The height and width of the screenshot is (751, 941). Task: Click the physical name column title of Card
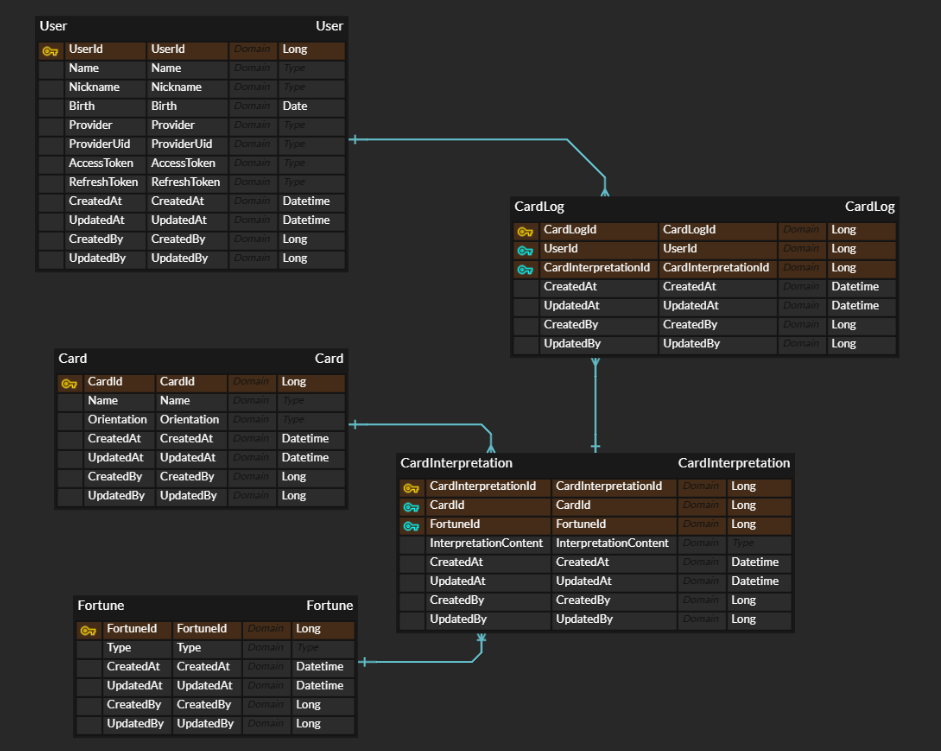pyautogui.click(x=329, y=358)
